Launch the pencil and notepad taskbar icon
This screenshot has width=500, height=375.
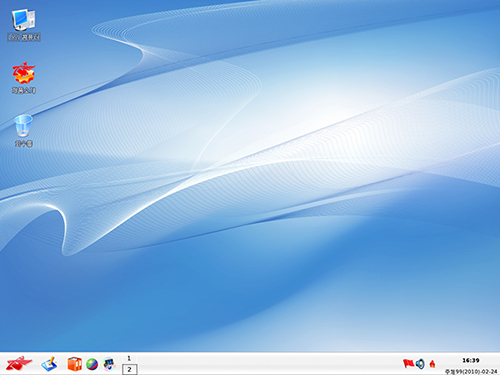49,364
